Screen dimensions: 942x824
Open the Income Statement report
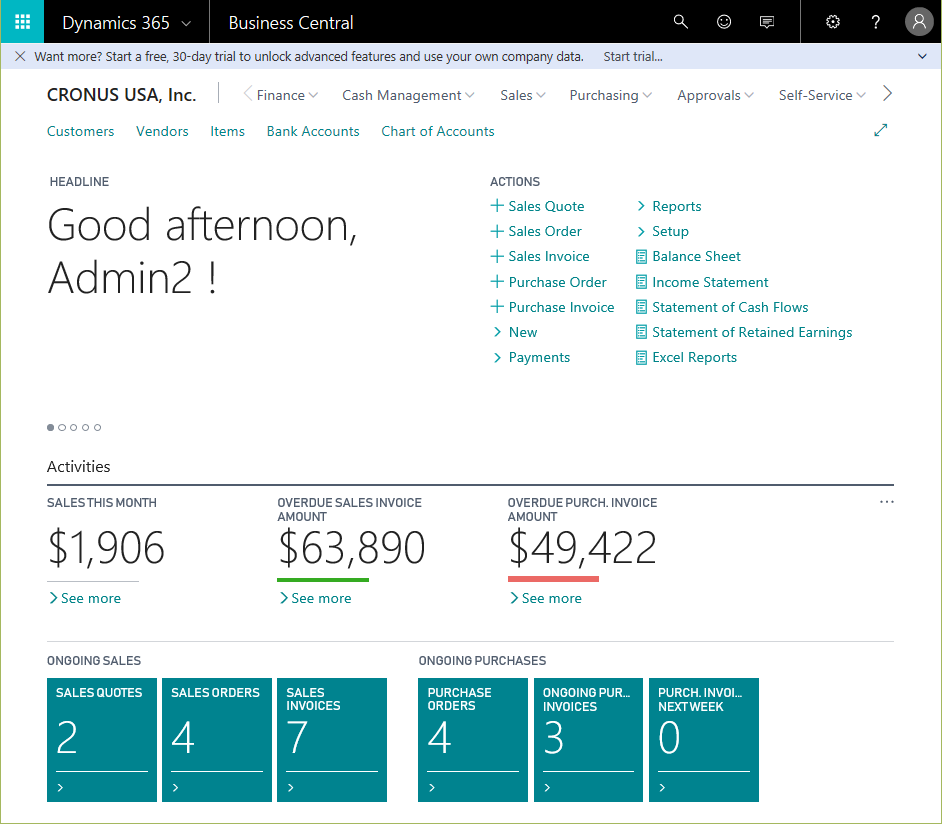[702, 282]
